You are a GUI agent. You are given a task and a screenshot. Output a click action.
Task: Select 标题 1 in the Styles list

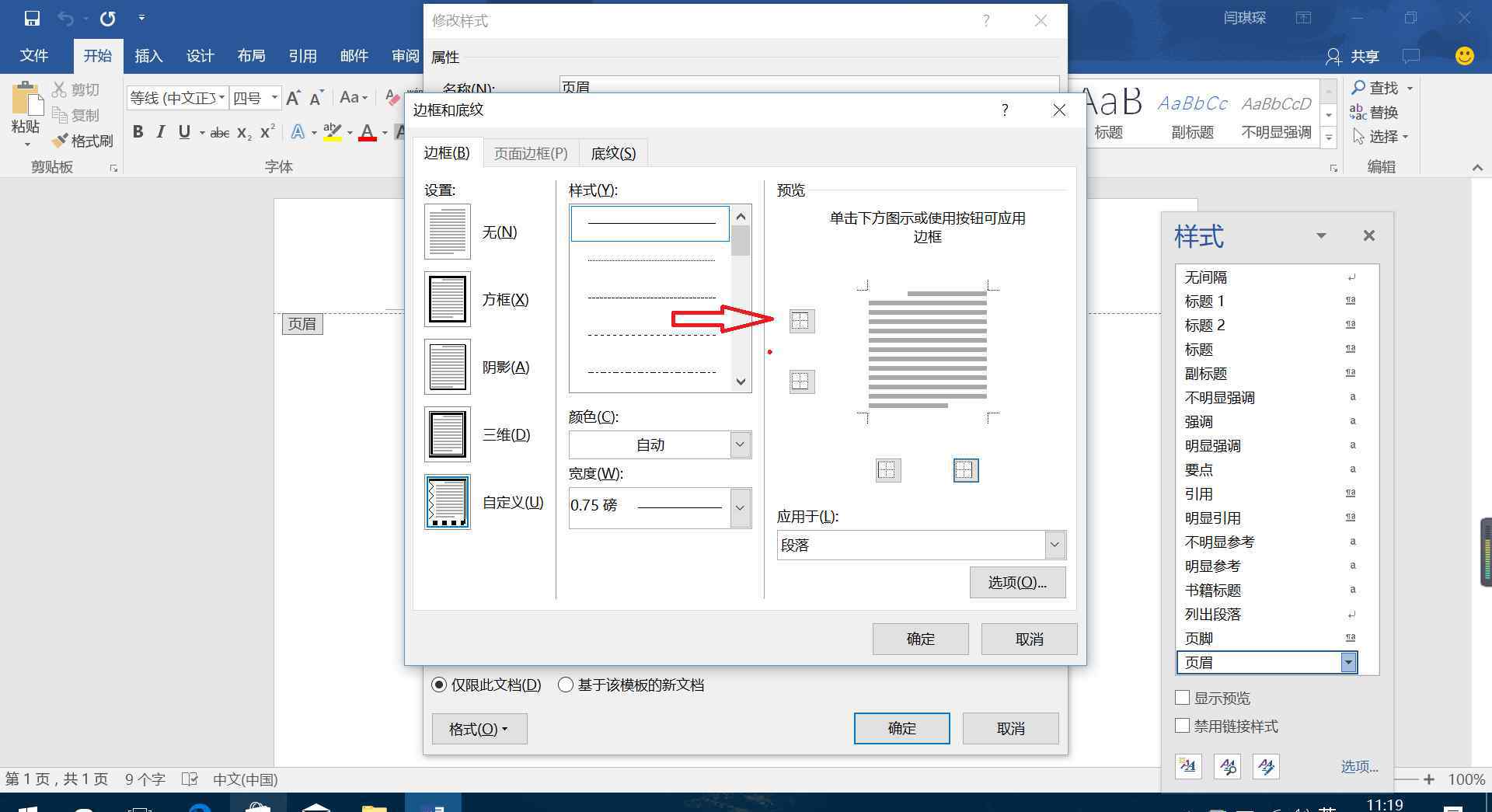click(x=1266, y=301)
